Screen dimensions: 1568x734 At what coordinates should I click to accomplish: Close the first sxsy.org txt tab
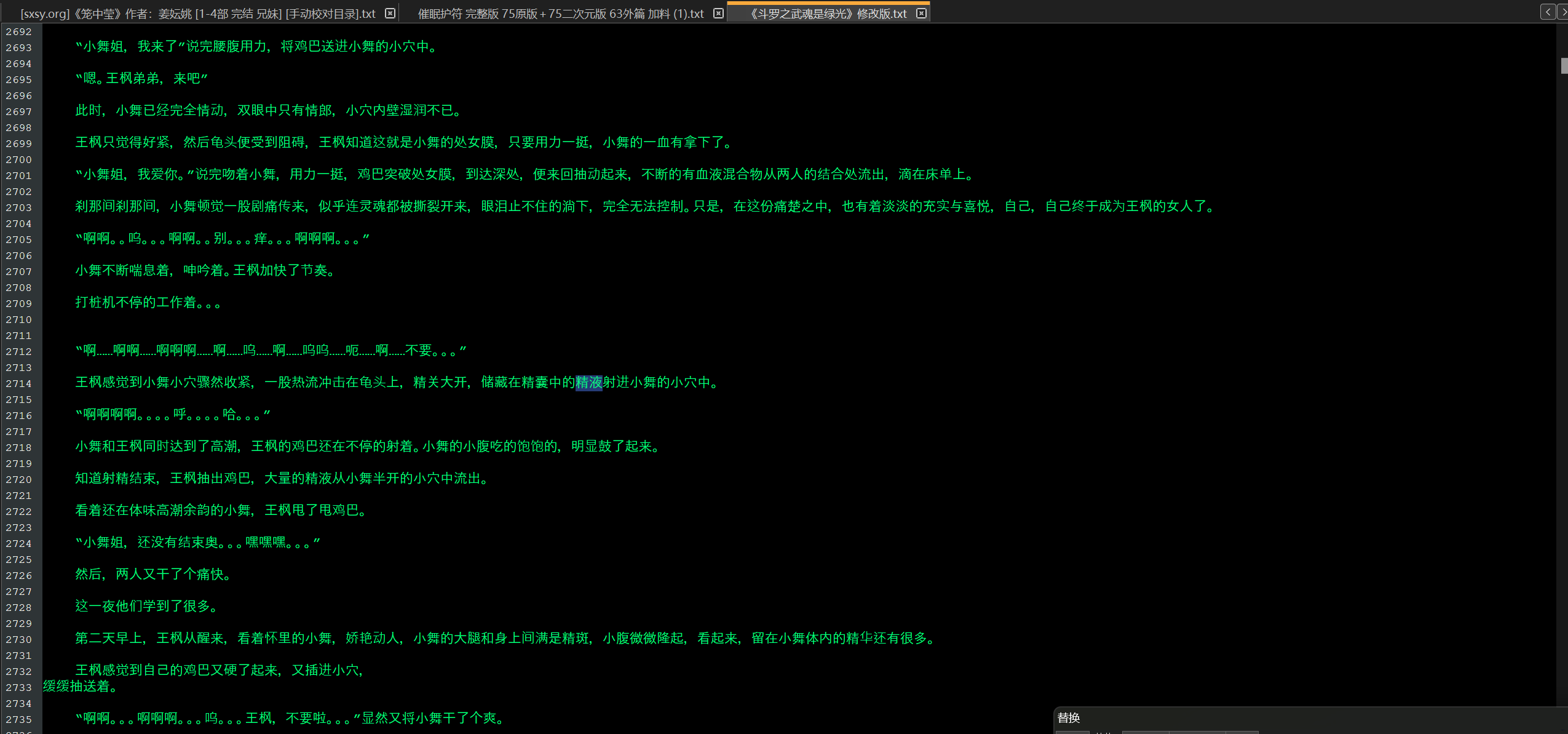390,14
